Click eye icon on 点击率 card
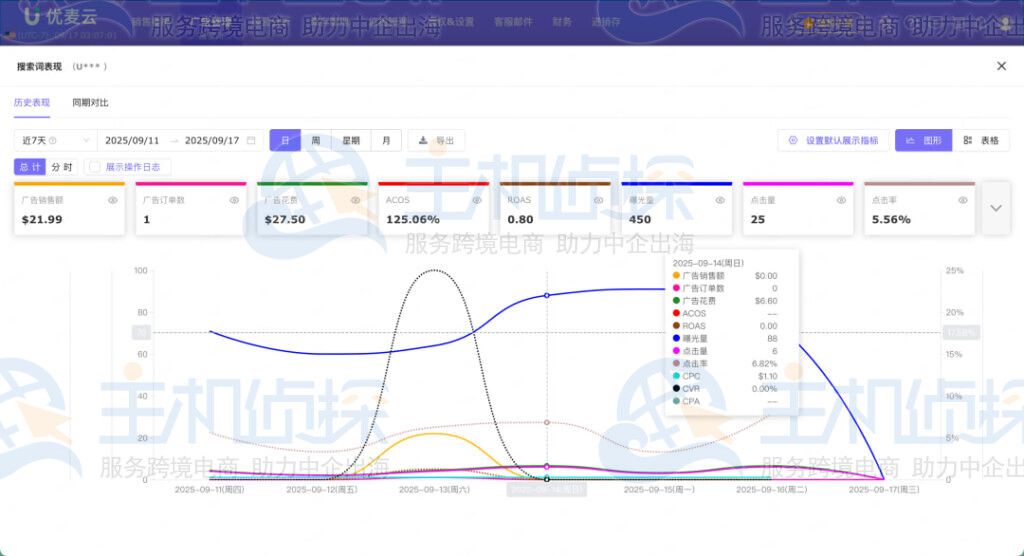 963,200
